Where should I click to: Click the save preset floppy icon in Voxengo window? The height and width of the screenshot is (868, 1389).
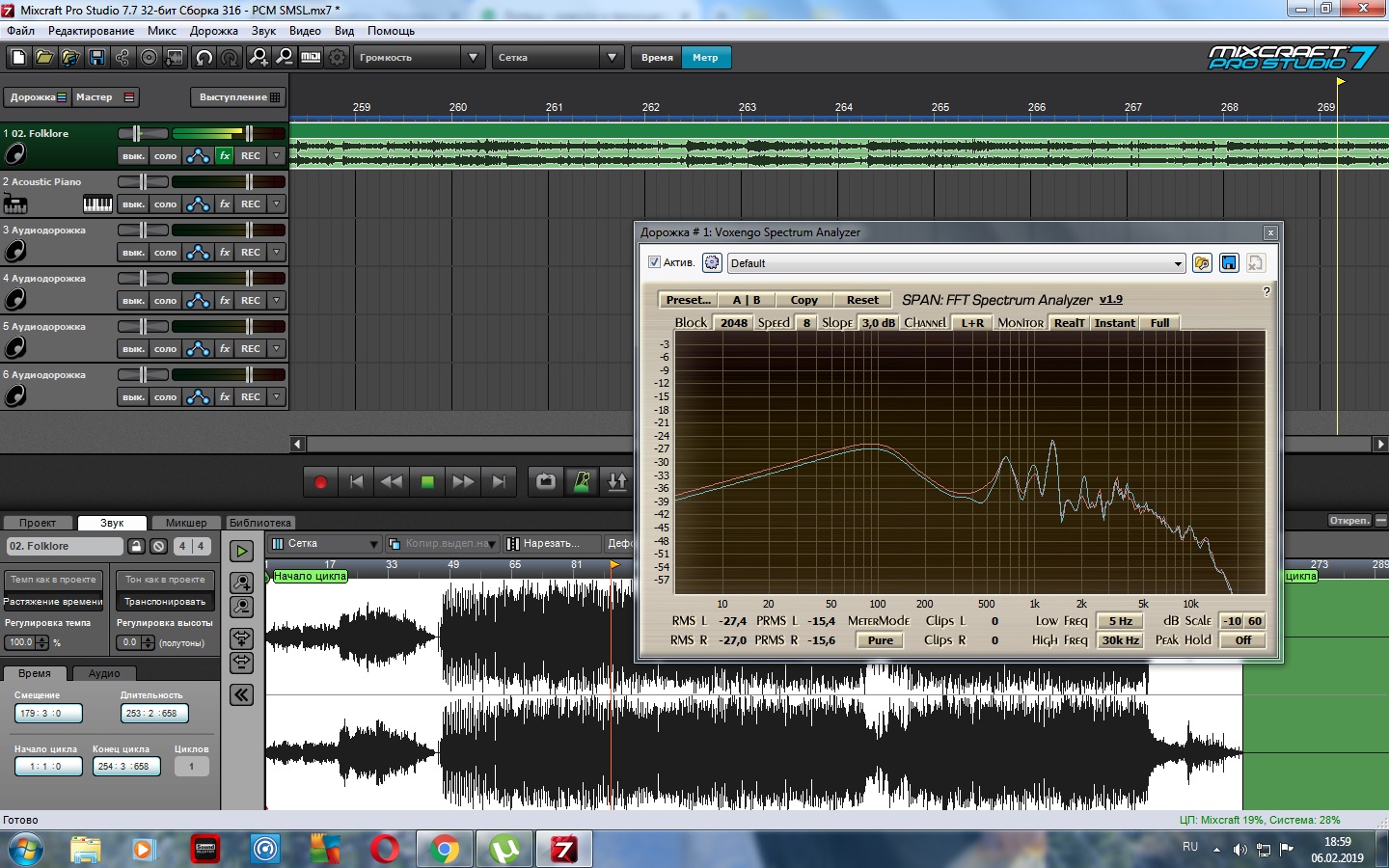tap(1229, 263)
